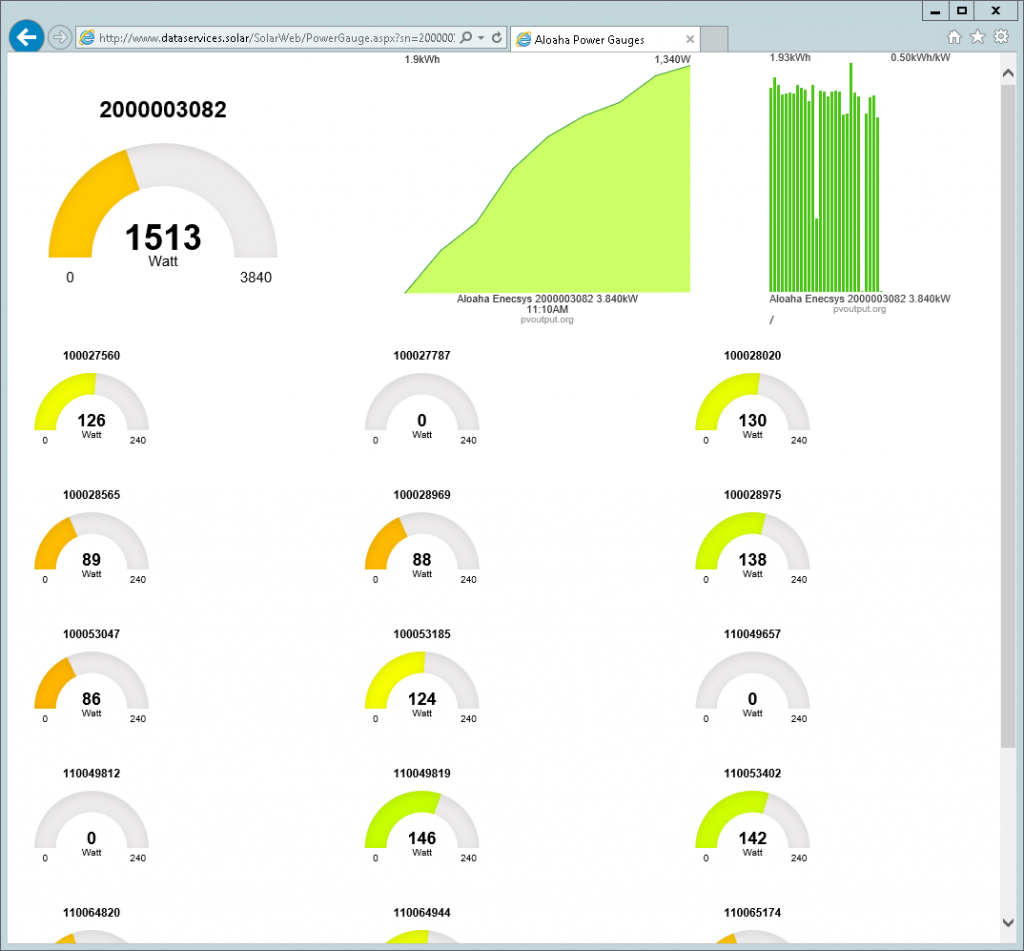Click the pvoutput.org link under bar chart

(859, 309)
